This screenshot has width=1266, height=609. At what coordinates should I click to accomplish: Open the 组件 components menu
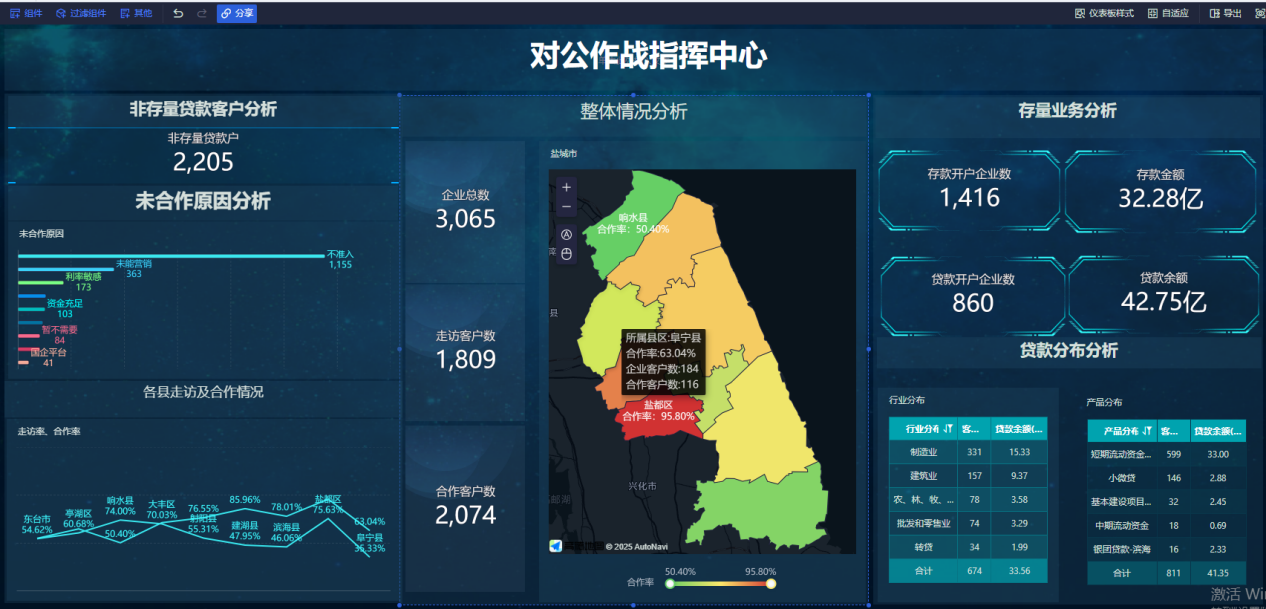click(26, 13)
